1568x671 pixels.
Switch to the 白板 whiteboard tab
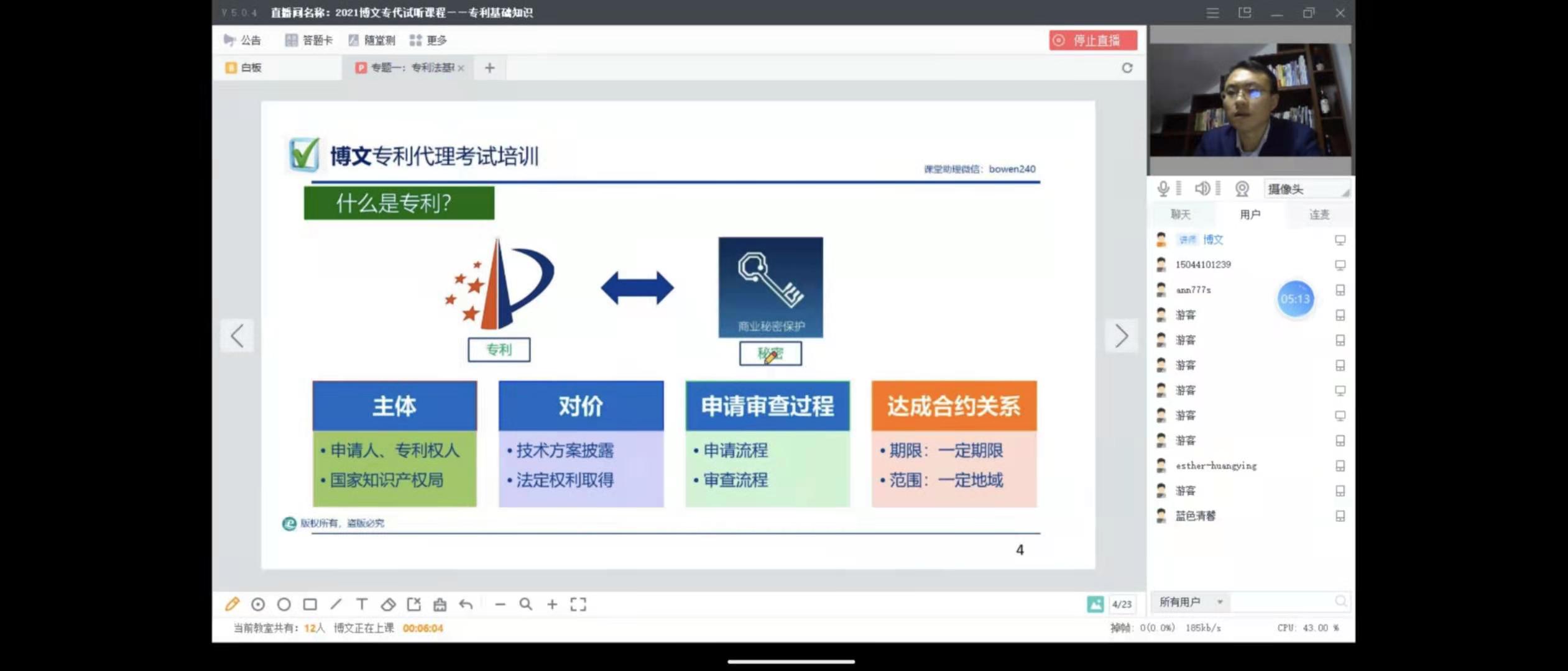click(244, 68)
